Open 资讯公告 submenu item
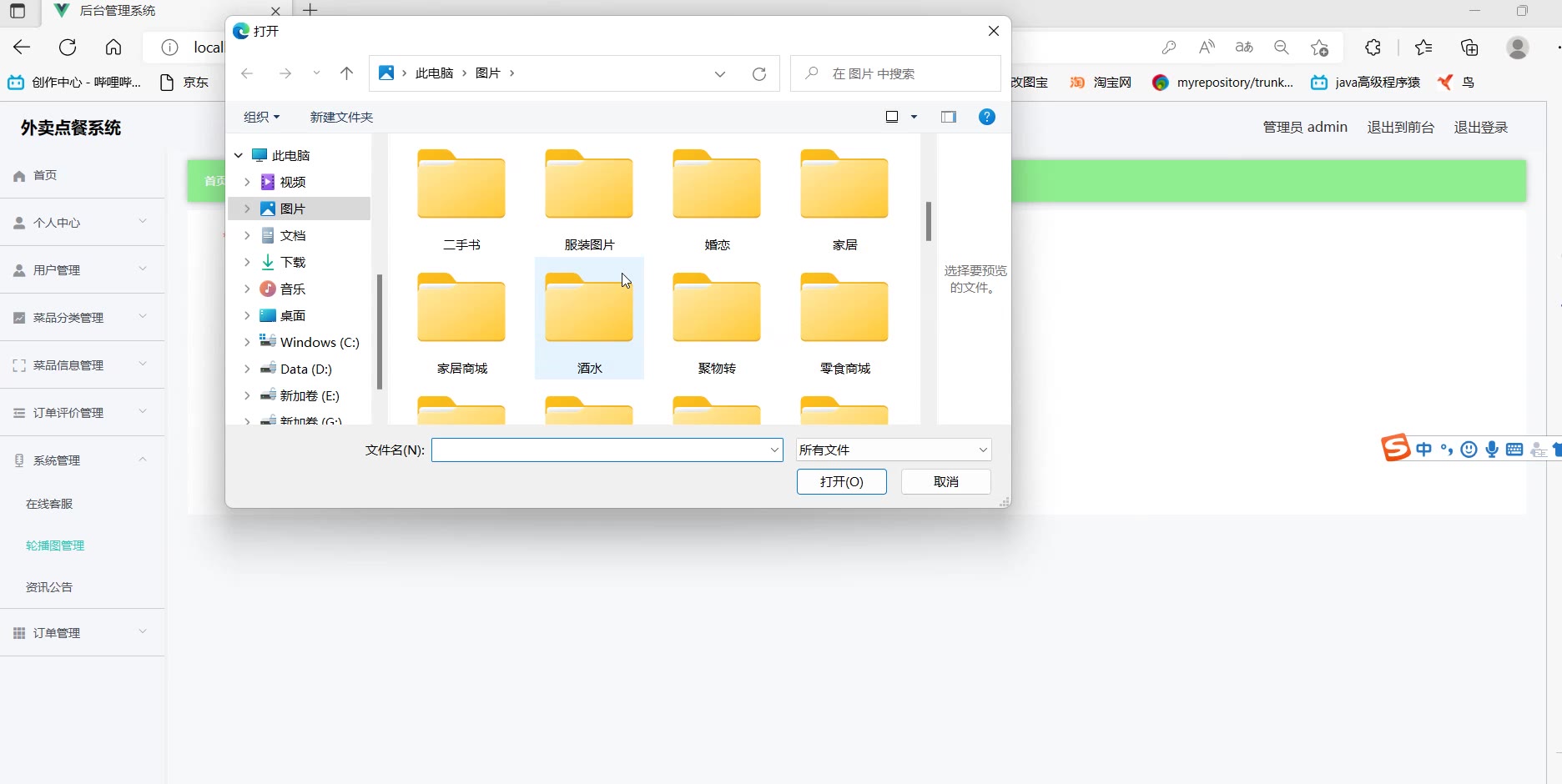This screenshot has height=784, width=1562. point(49,587)
